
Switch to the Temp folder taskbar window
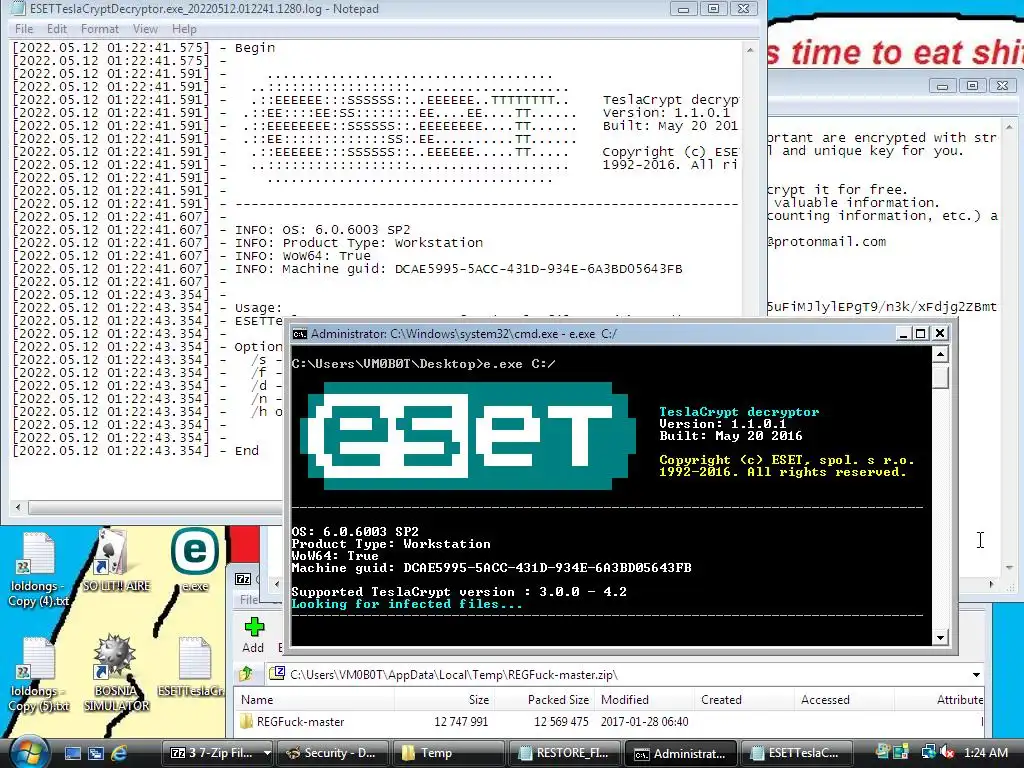(448, 753)
